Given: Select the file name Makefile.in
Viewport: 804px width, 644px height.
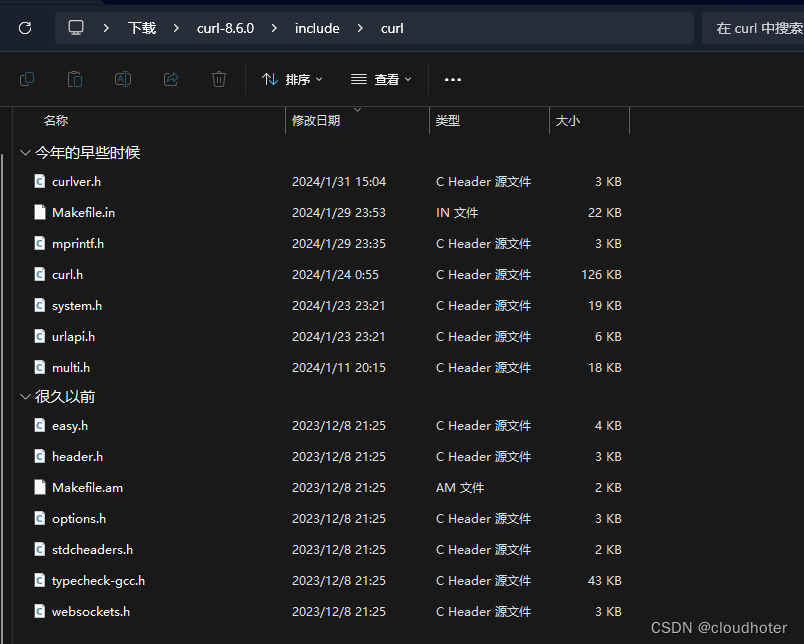Looking at the screenshot, I should [x=84, y=212].
